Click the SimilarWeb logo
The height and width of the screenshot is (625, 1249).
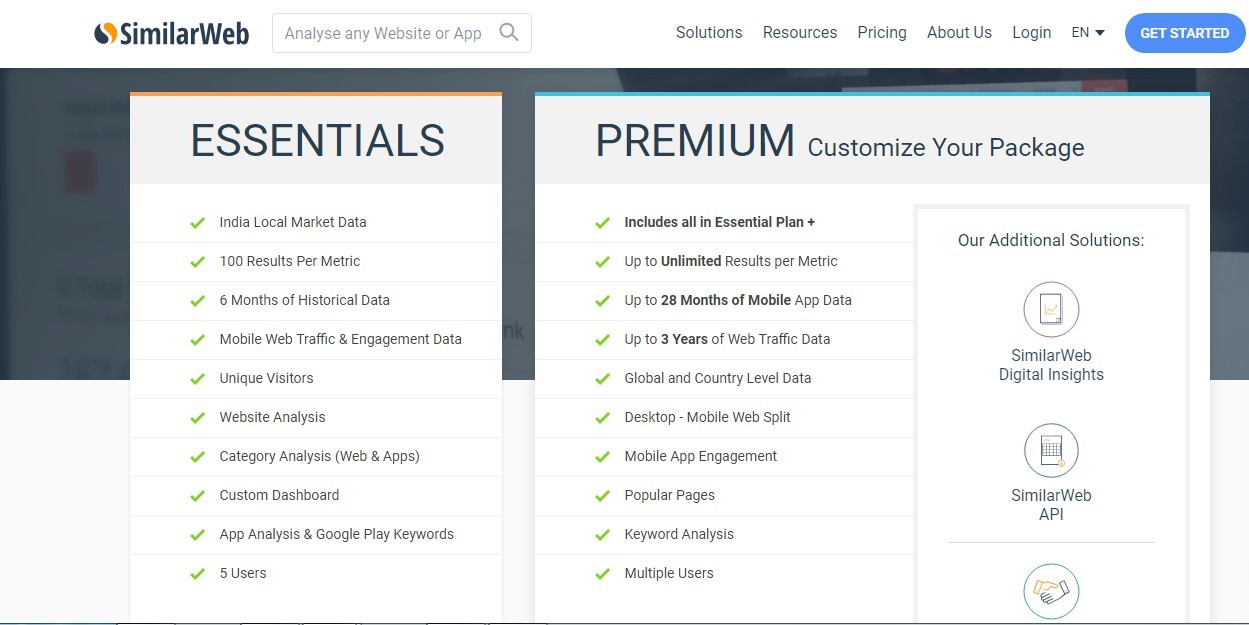[171, 33]
